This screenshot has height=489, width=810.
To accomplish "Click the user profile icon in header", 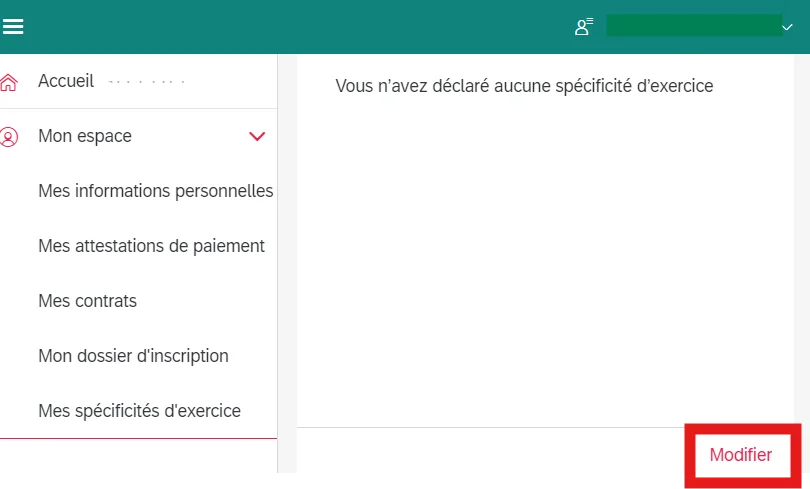I will pos(584,26).
